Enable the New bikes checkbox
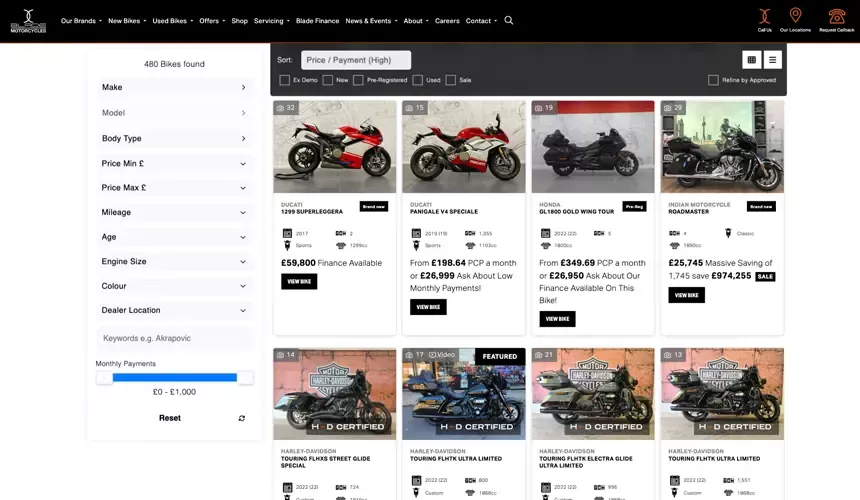The height and width of the screenshot is (500, 860). click(x=327, y=80)
